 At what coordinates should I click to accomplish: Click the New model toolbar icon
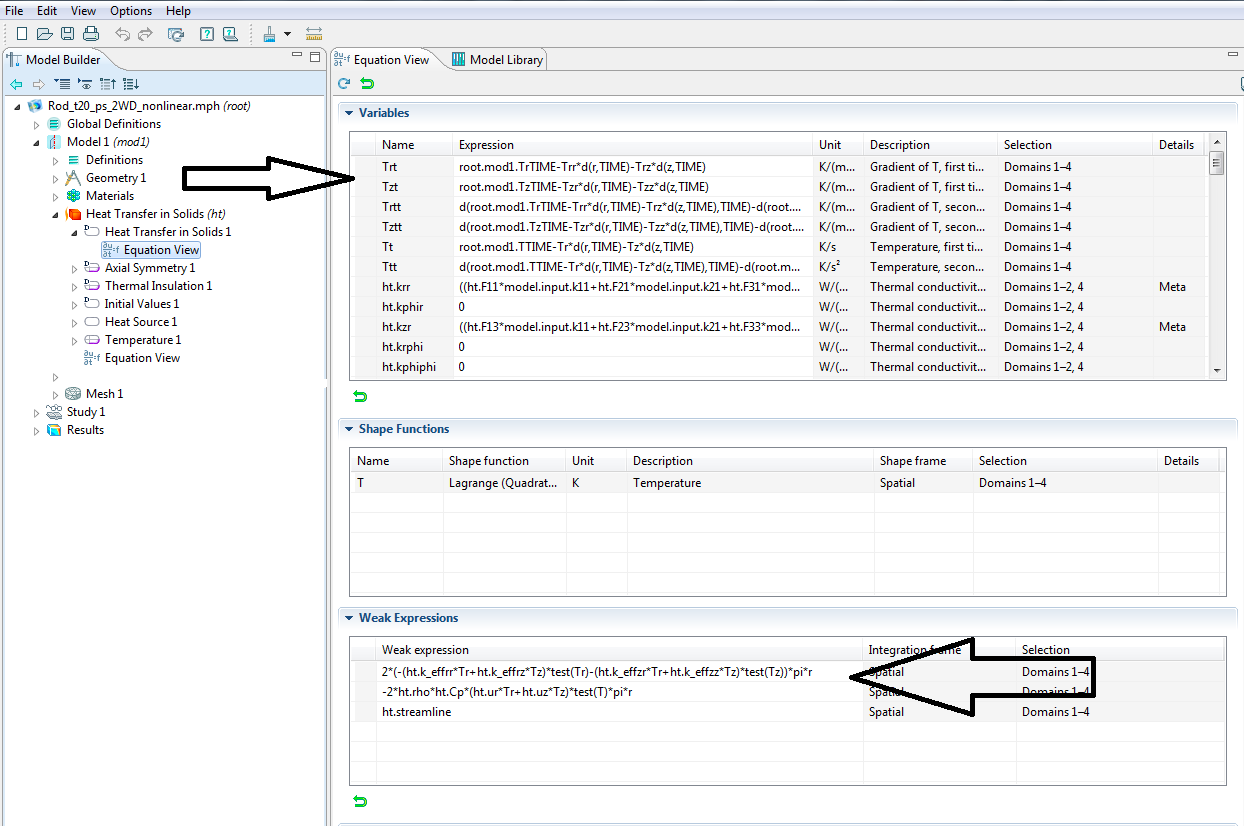pyautogui.click(x=22, y=34)
